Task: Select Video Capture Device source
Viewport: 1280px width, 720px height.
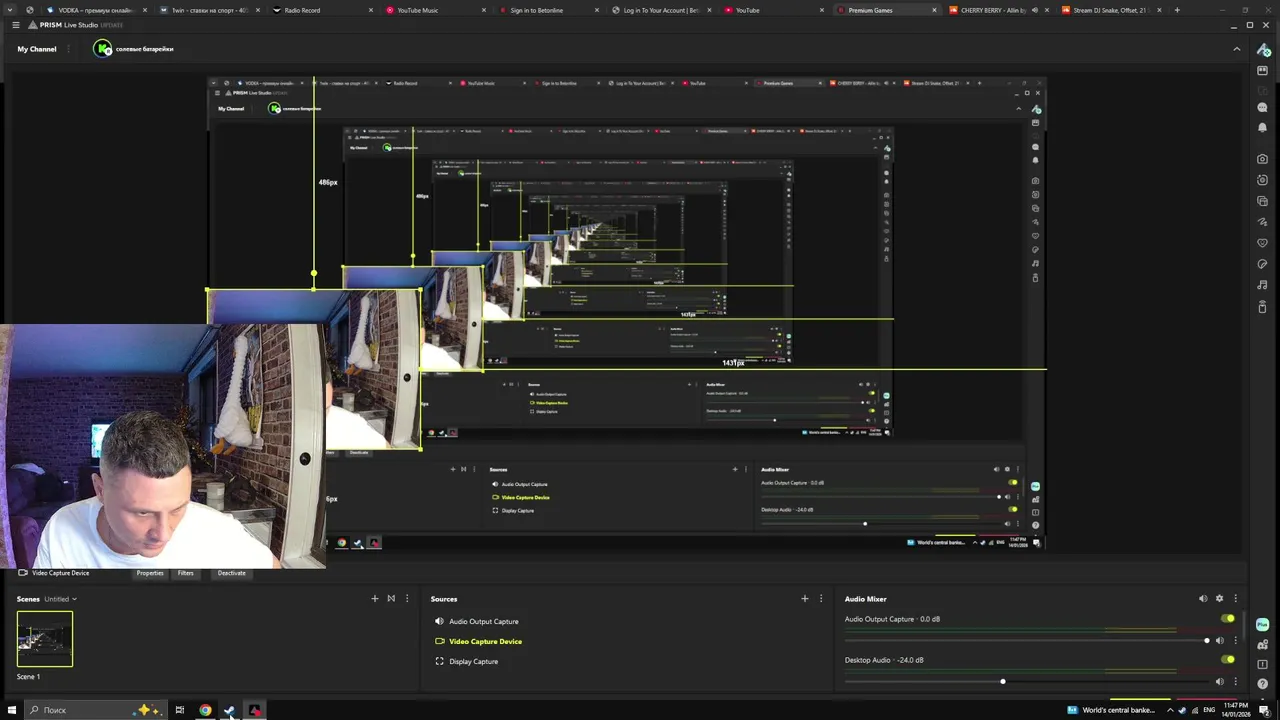Action: tap(485, 641)
